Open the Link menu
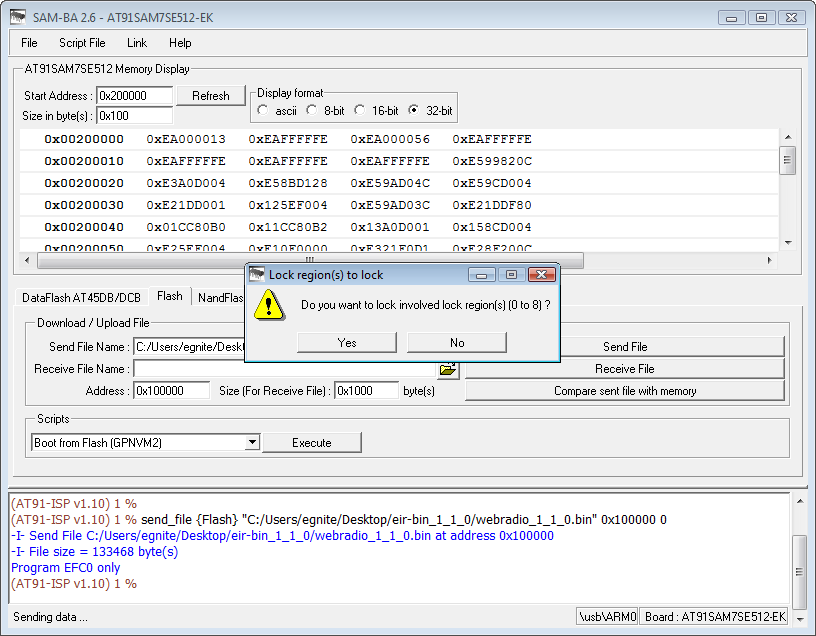Image resolution: width=816 pixels, height=636 pixels. 137,43
